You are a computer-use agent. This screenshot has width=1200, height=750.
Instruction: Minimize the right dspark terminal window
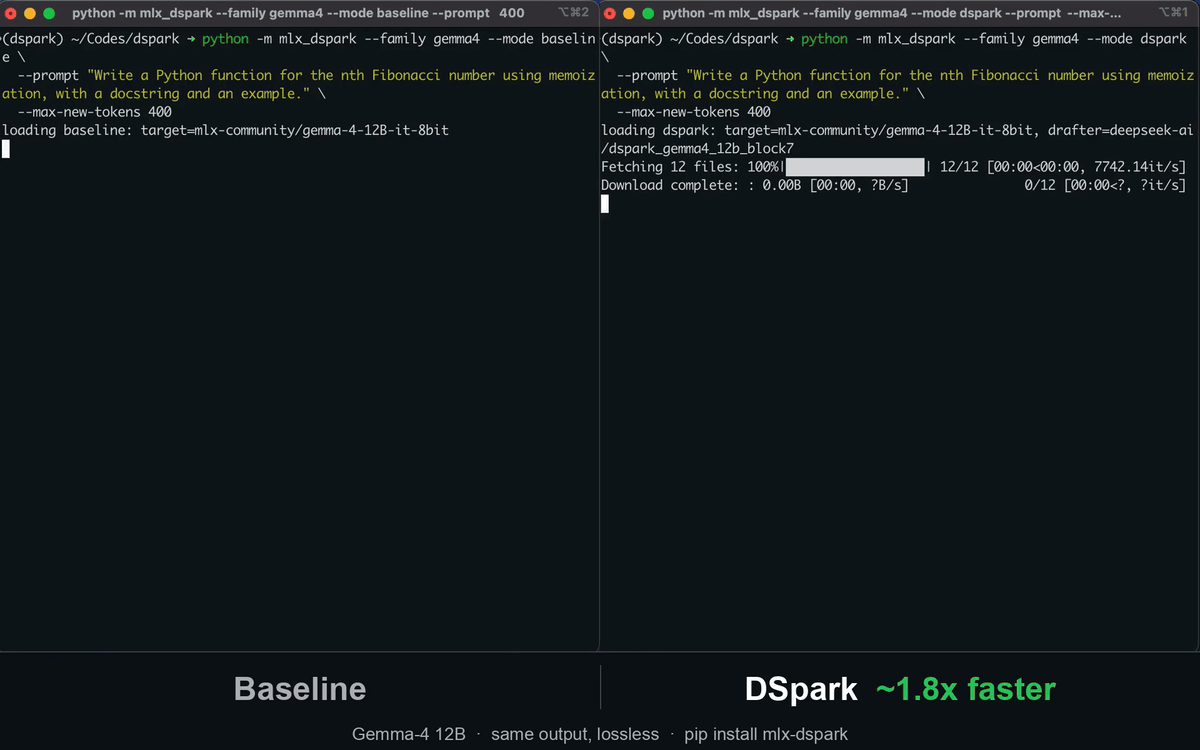tap(628, 14)
